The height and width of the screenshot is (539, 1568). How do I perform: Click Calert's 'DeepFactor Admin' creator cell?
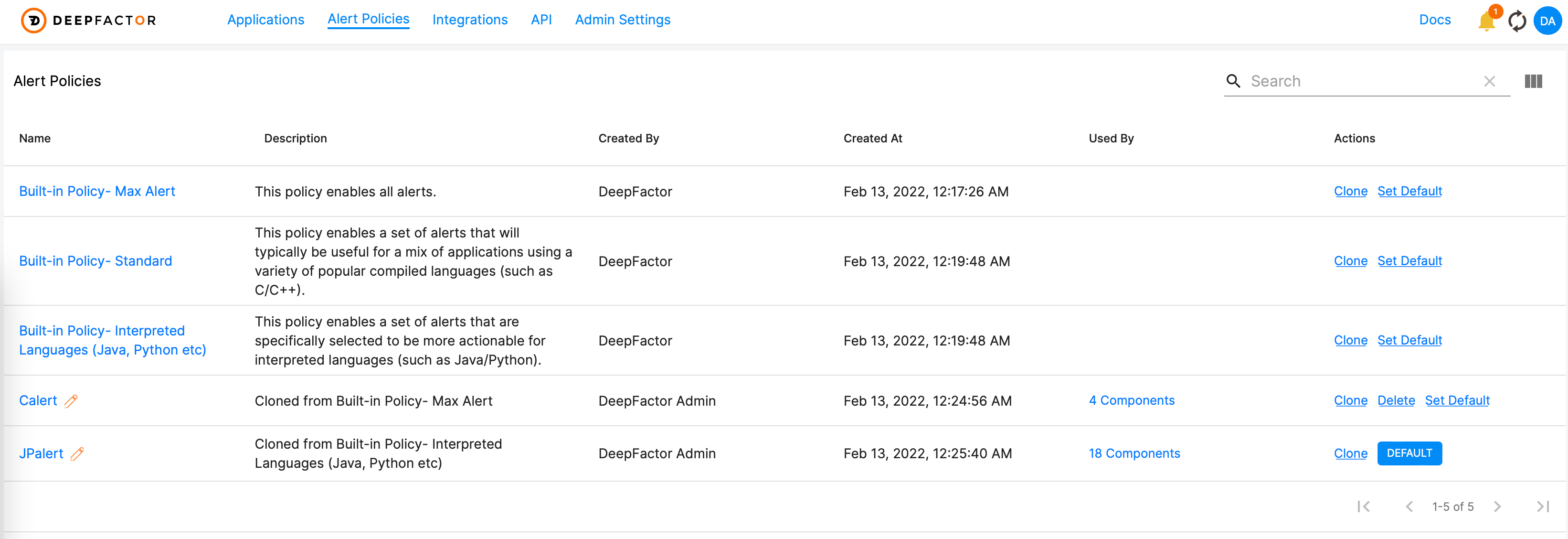coord(657,401)
